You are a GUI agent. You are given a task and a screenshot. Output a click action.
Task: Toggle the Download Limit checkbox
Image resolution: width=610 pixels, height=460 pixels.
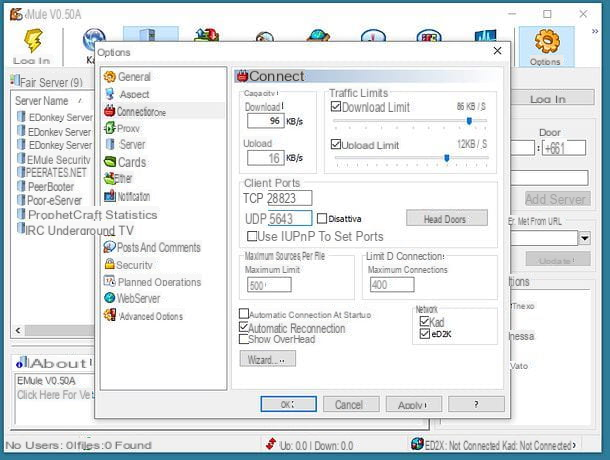(x=336, y=106)
